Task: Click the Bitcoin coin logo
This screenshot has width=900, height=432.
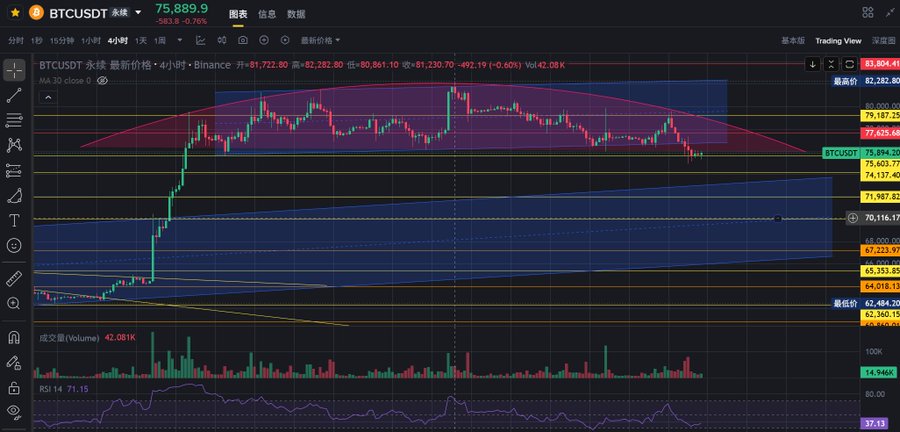Action: coord(36,12)
